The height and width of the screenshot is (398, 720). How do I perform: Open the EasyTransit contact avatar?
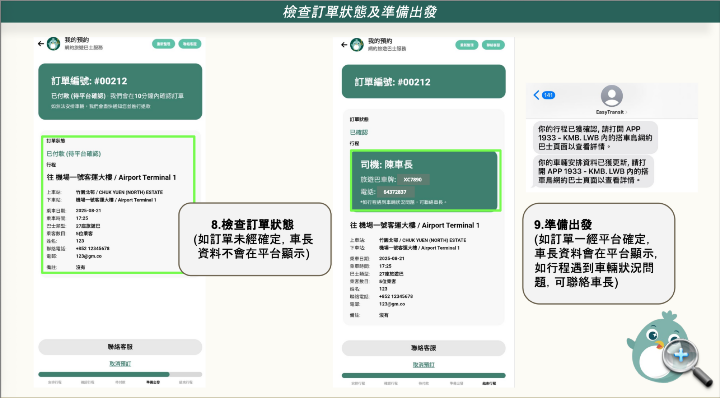tap(612, 96)
